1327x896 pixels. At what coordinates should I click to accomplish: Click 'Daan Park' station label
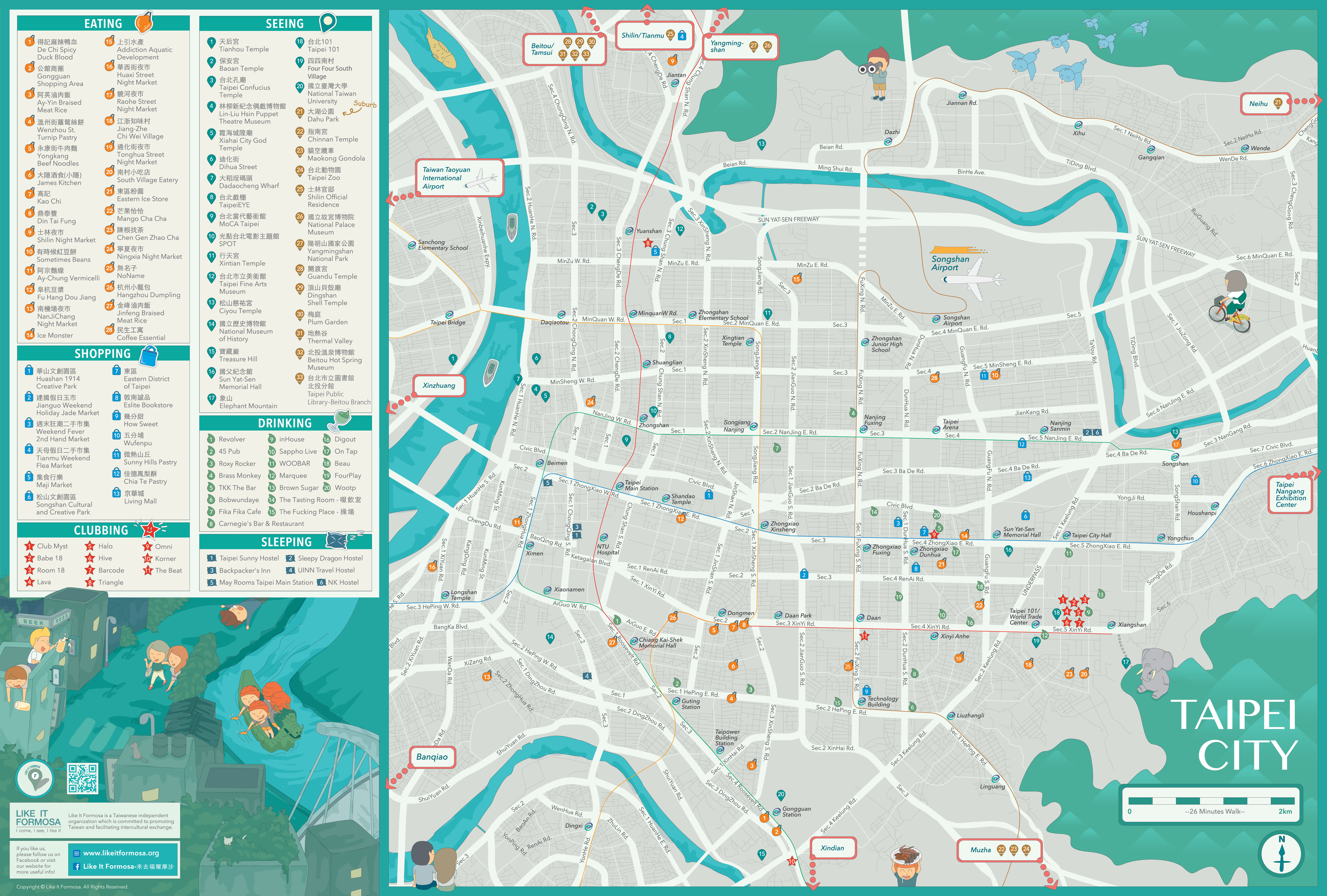click(x=798, y=616)
